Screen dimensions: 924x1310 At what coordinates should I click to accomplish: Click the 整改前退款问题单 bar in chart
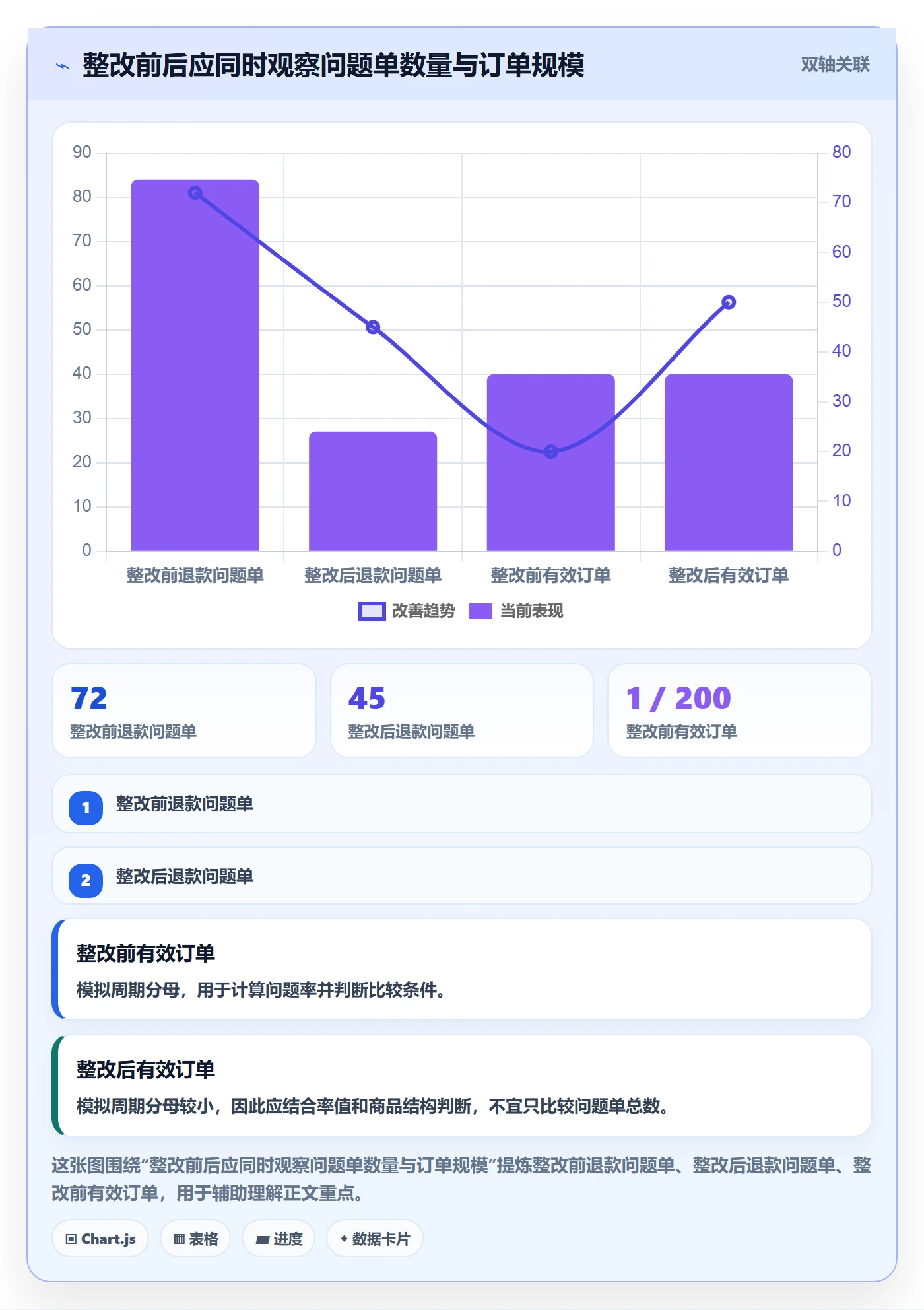[x=195, y=365]
